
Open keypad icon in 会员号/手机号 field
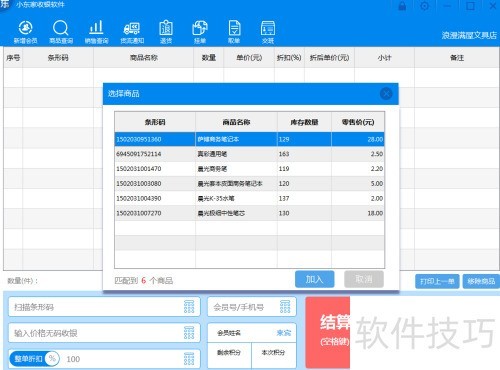pos(285,306)
